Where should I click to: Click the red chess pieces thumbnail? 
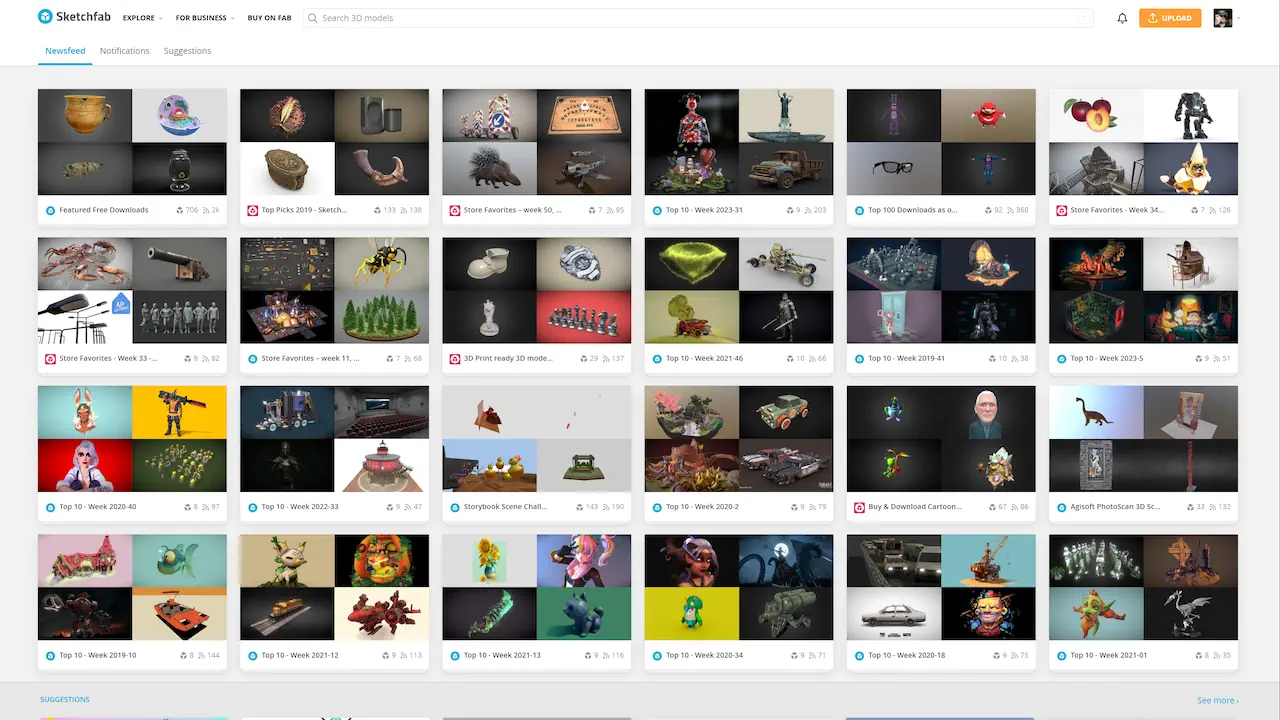(584, 317)
